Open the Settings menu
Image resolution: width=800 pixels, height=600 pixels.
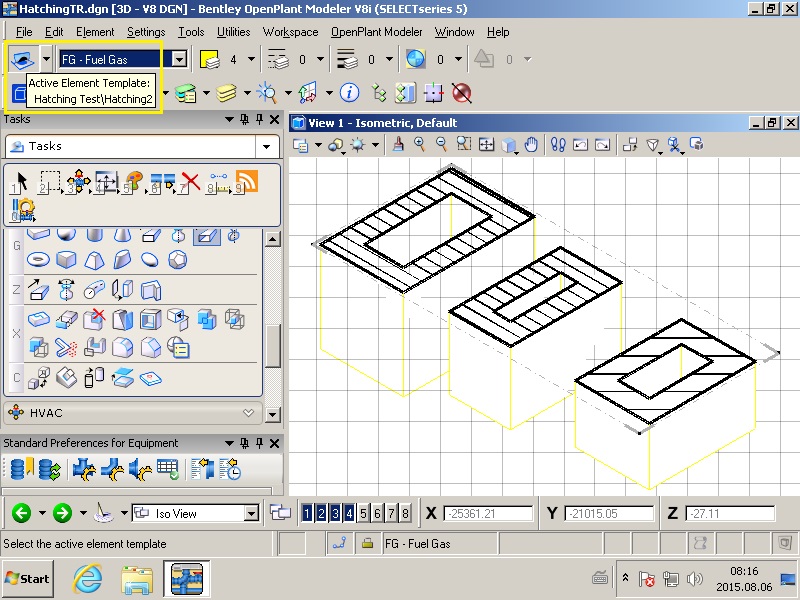coord(146,32)
